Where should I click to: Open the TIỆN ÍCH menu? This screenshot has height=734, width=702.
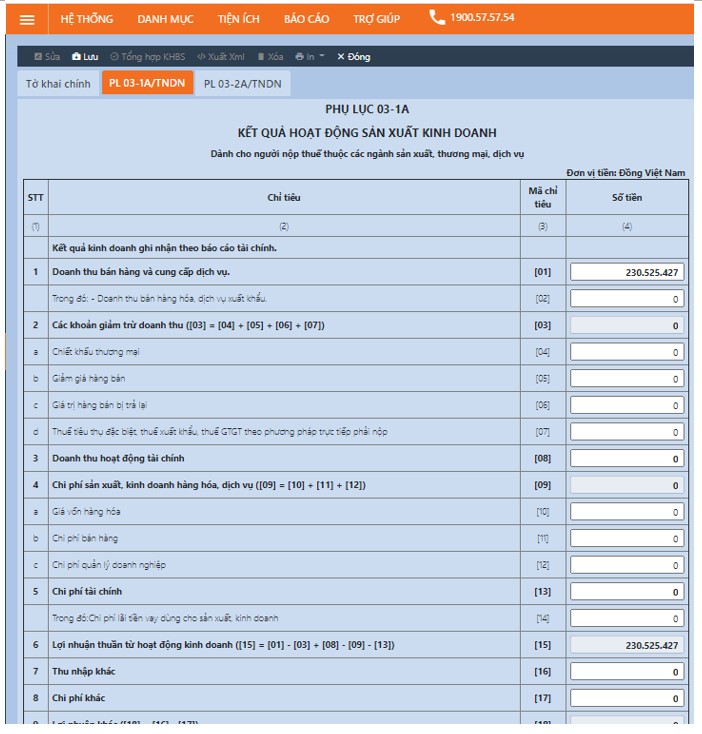pos(238,19)
